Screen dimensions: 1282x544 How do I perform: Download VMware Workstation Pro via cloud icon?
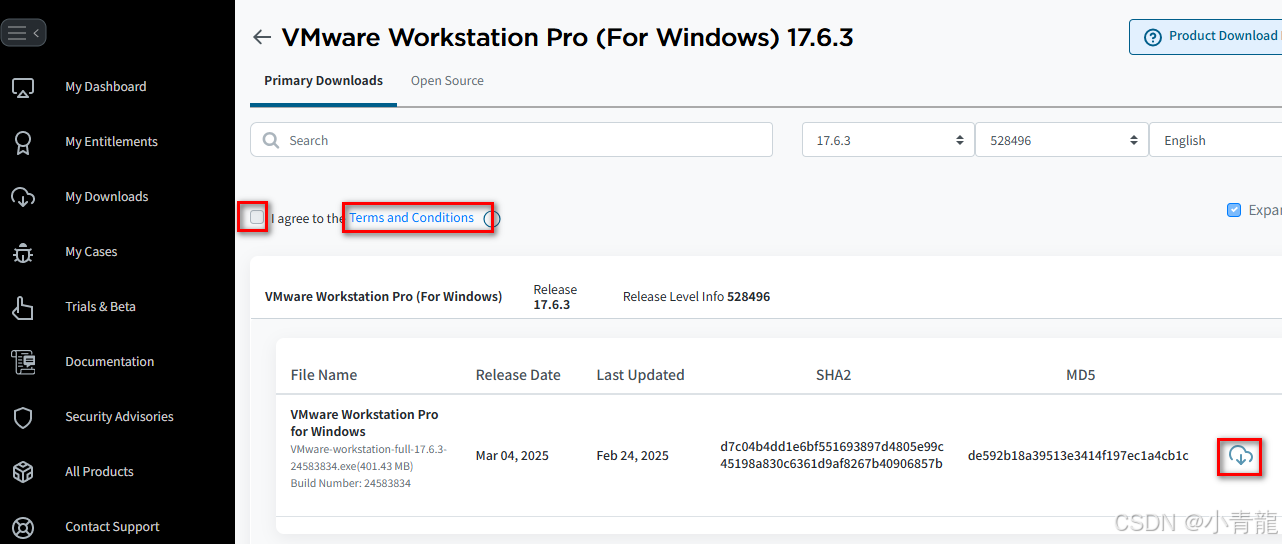pyautogui.click(x=1240, y=456)
